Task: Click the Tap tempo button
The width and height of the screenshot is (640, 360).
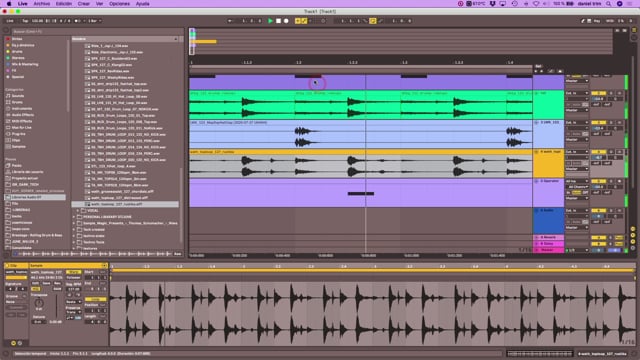Action: [x=25, y=21]
